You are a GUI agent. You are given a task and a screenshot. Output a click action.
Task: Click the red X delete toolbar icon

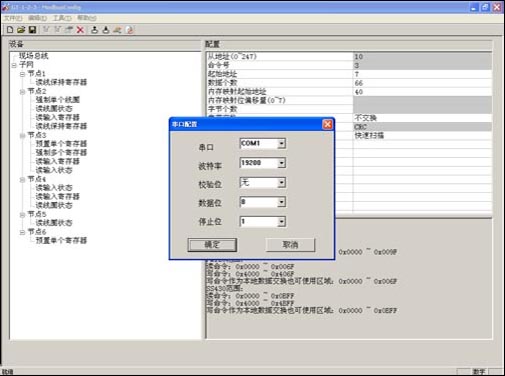[80, 30]
